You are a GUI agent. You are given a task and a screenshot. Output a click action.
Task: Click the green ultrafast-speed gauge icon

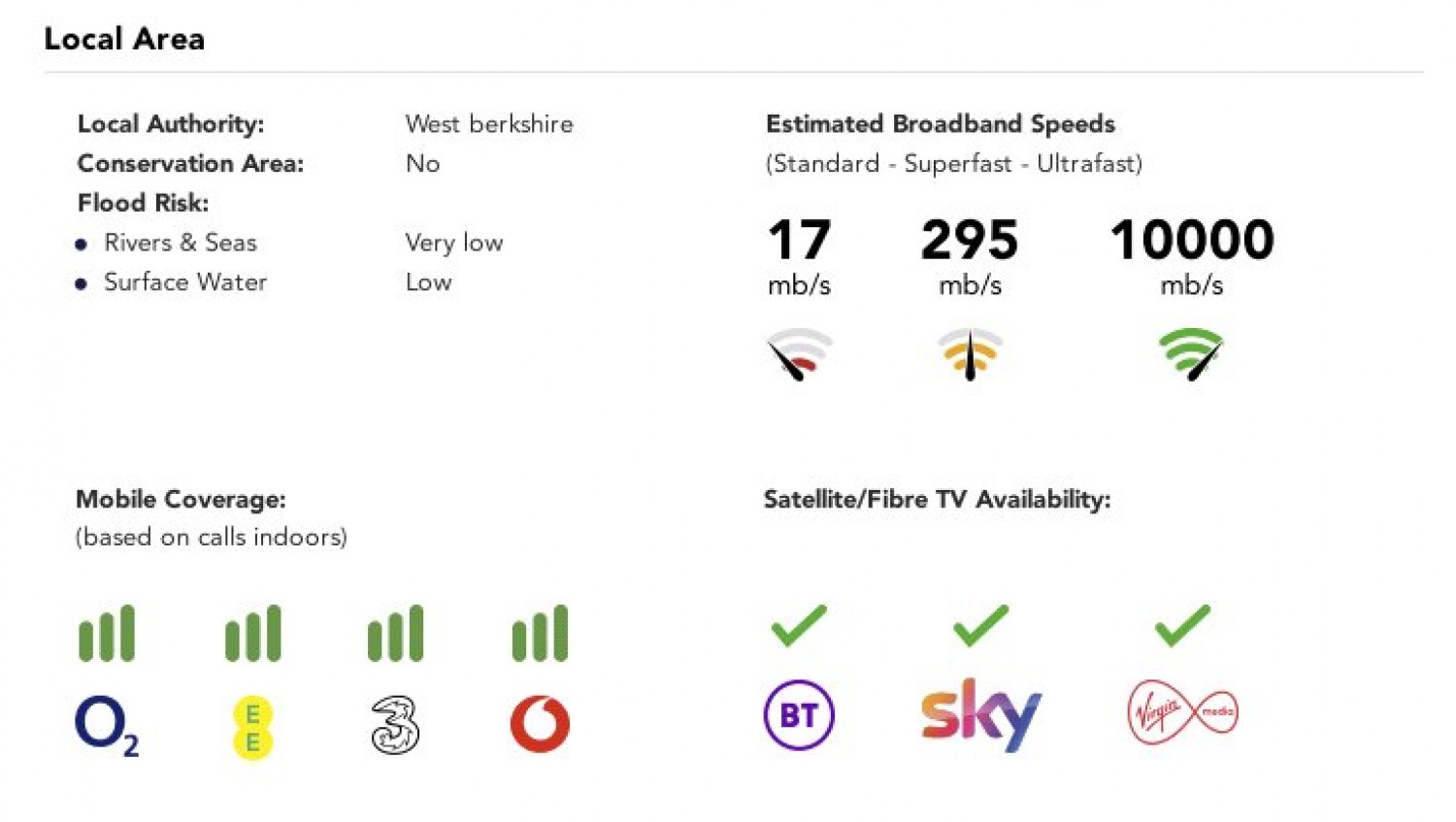pyautogui.click(x=1191, y=354)
